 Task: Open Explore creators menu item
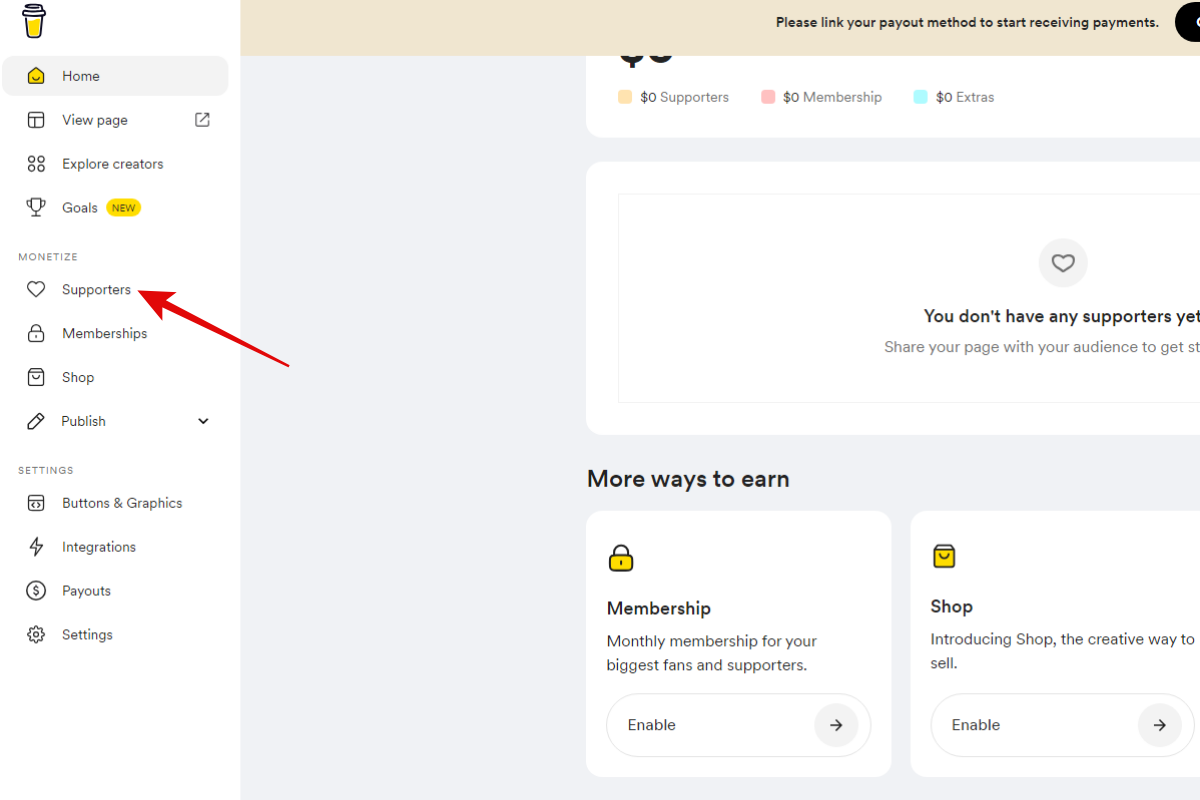click(112, 164)
